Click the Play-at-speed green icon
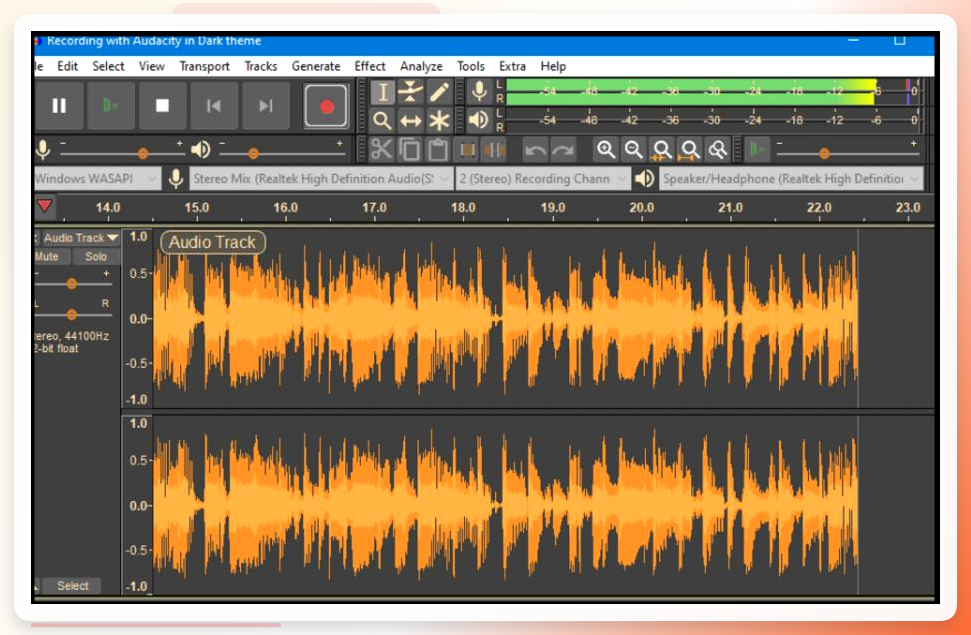Viewport: 971px width, 635px height. pyautogui.click(x=756, y=149)
